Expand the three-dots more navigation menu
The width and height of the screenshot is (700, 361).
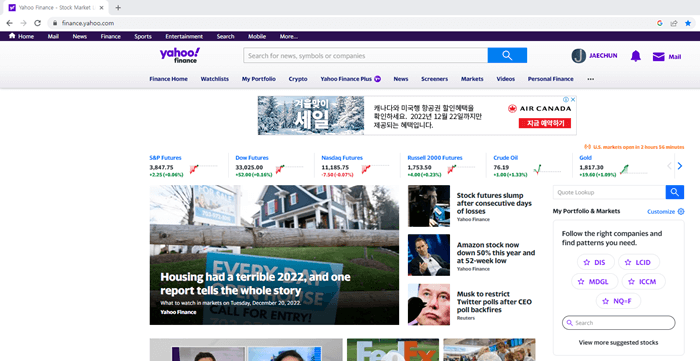tap(591, 79)
